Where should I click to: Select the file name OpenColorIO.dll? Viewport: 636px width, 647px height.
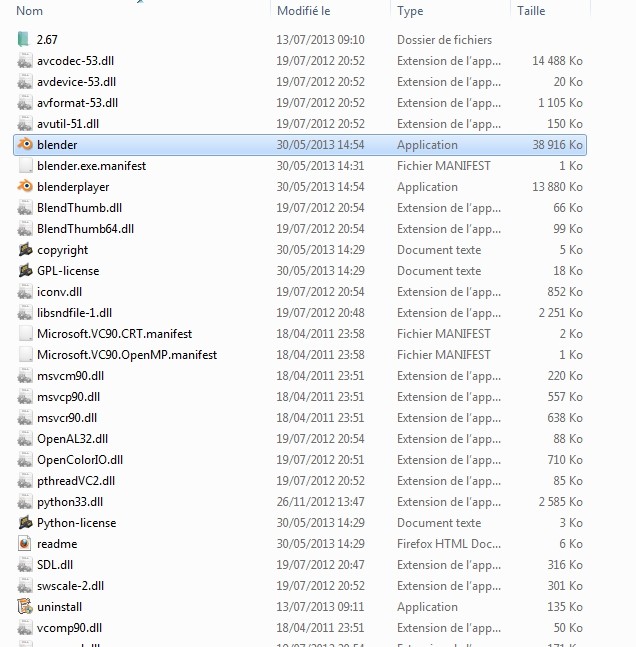point(80,460)
